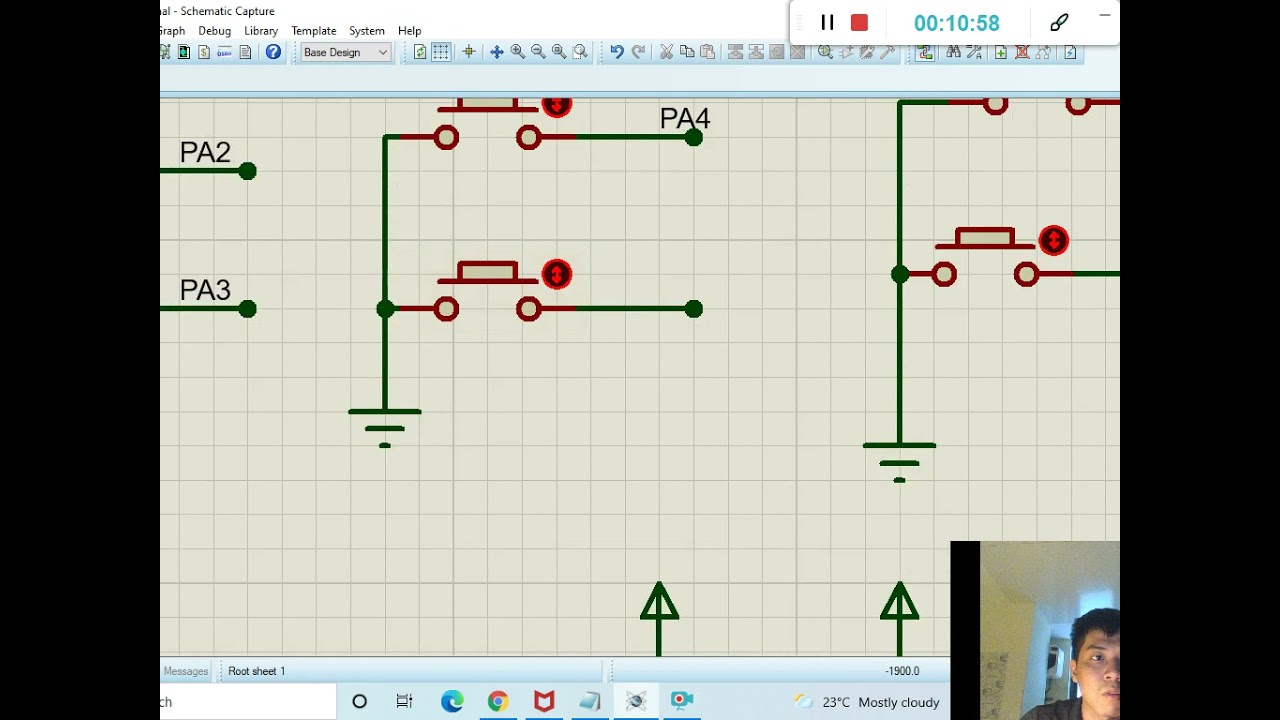
Task: Open the Debug menu
Action: click(214, 31)
